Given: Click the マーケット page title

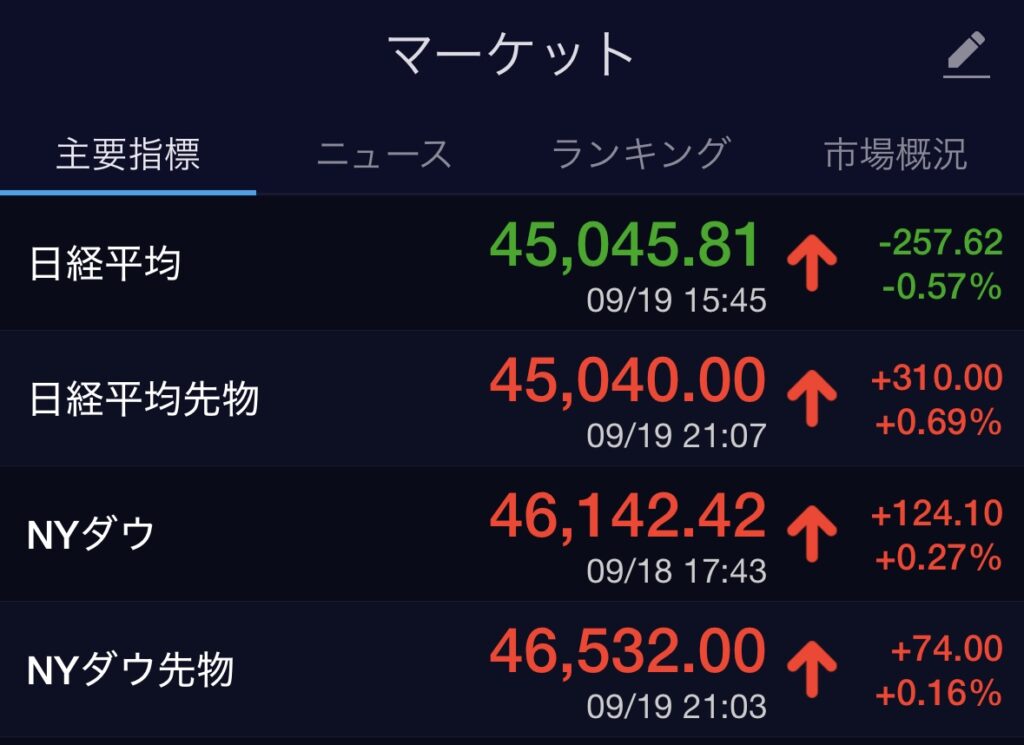Looking at the screenshot, I should tap(511, 54).
